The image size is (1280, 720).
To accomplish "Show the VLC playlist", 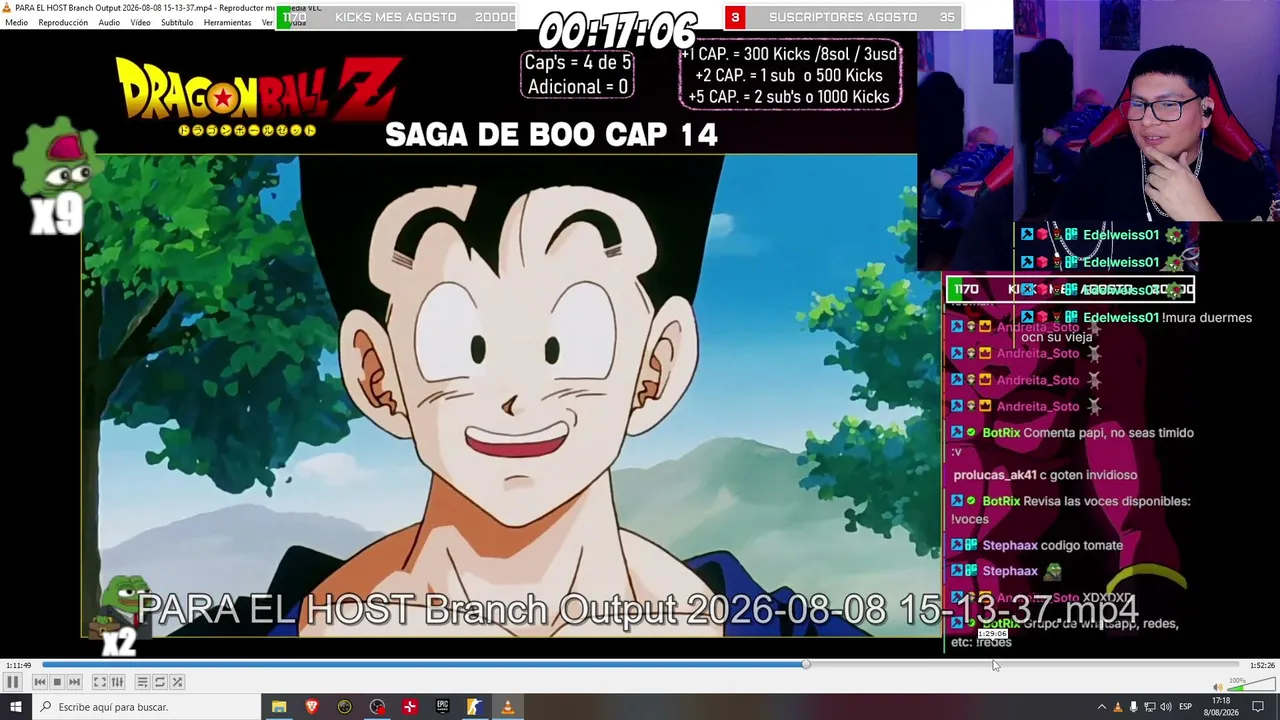I will pyautogui.click(x=143, y=682).
